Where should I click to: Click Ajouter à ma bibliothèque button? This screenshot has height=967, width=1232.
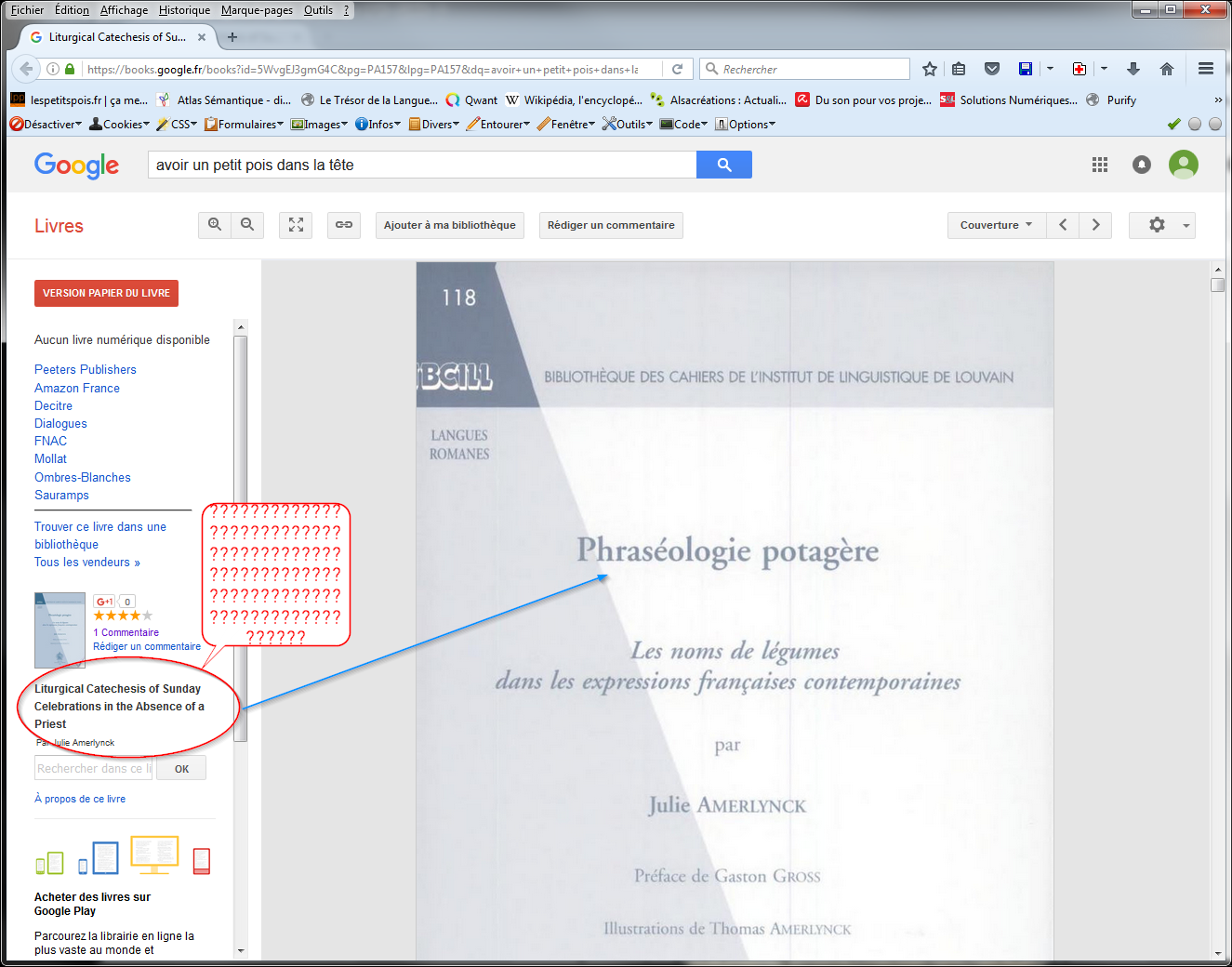[450, 225]
